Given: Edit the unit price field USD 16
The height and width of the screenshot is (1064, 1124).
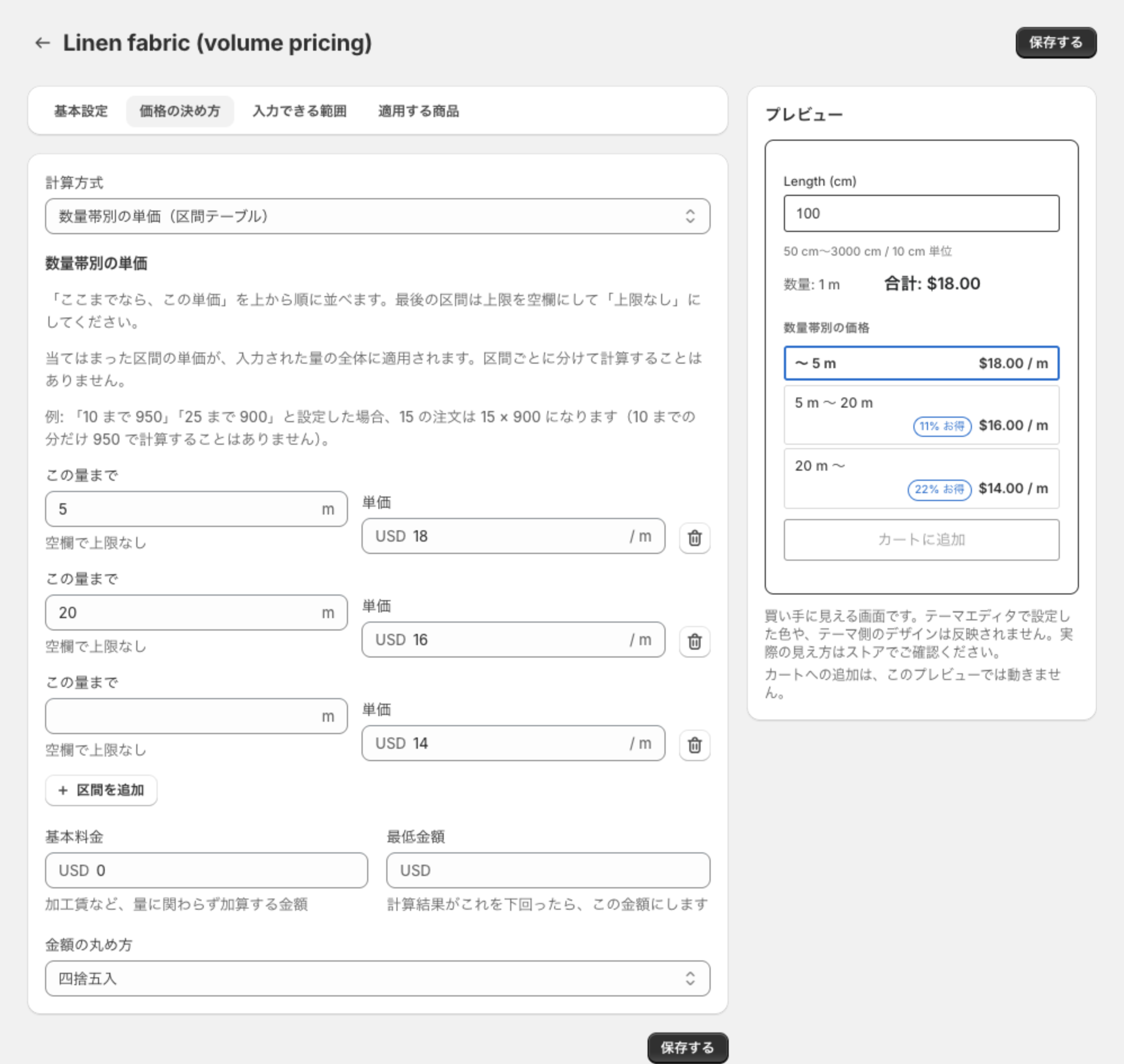Looking at the screenshot, I should [513, 640].
